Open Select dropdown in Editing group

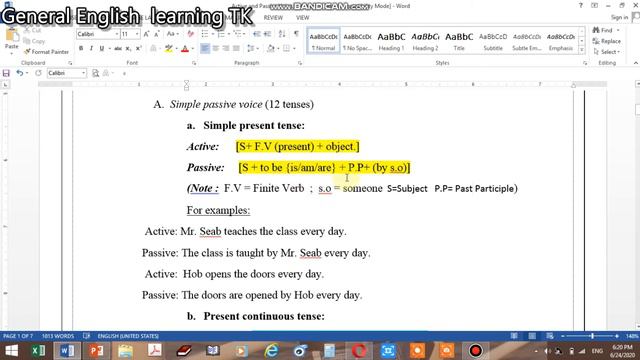coord(607,52)
